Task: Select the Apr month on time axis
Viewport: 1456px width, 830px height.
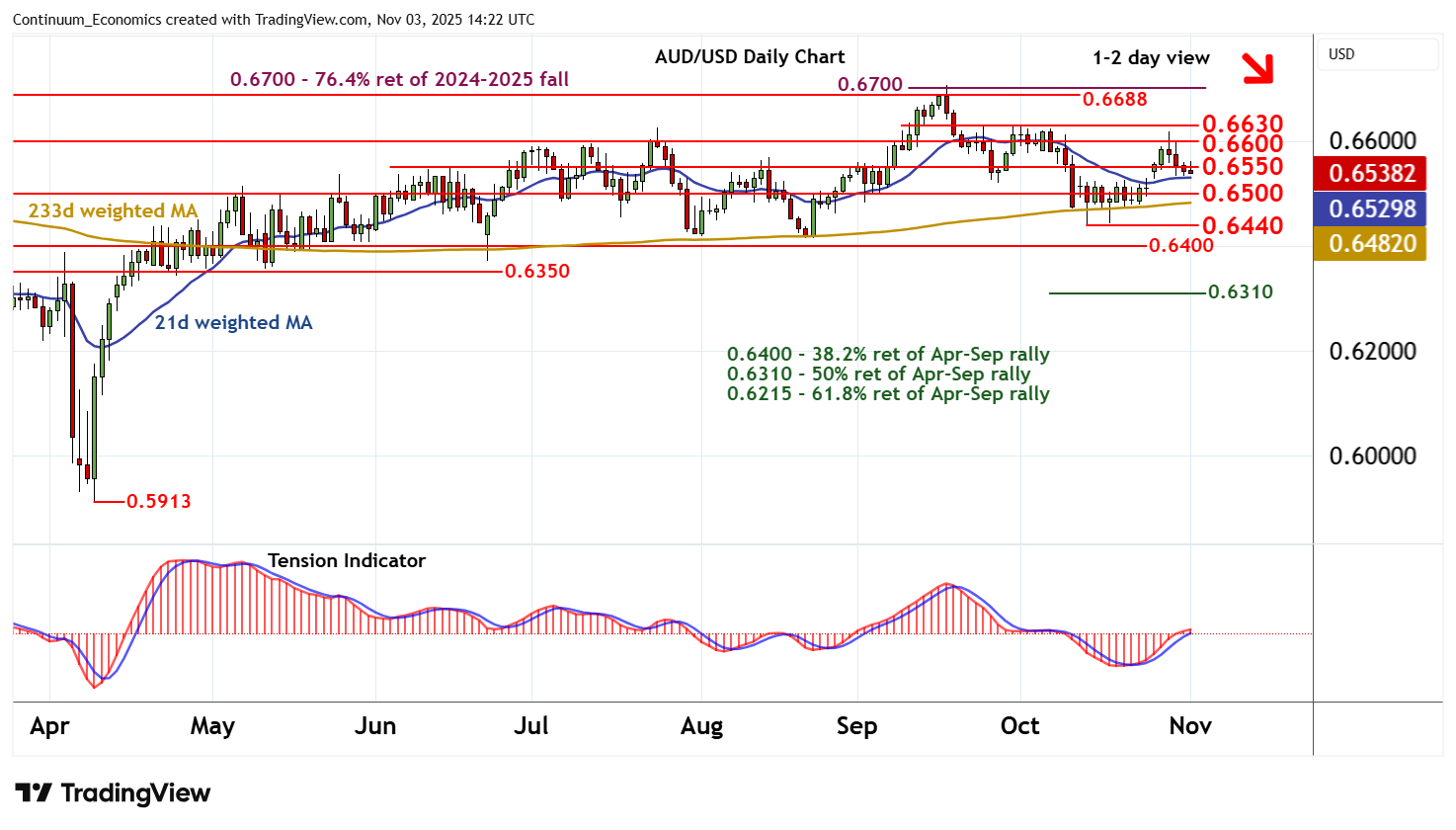Action: [x=49, y=726]
